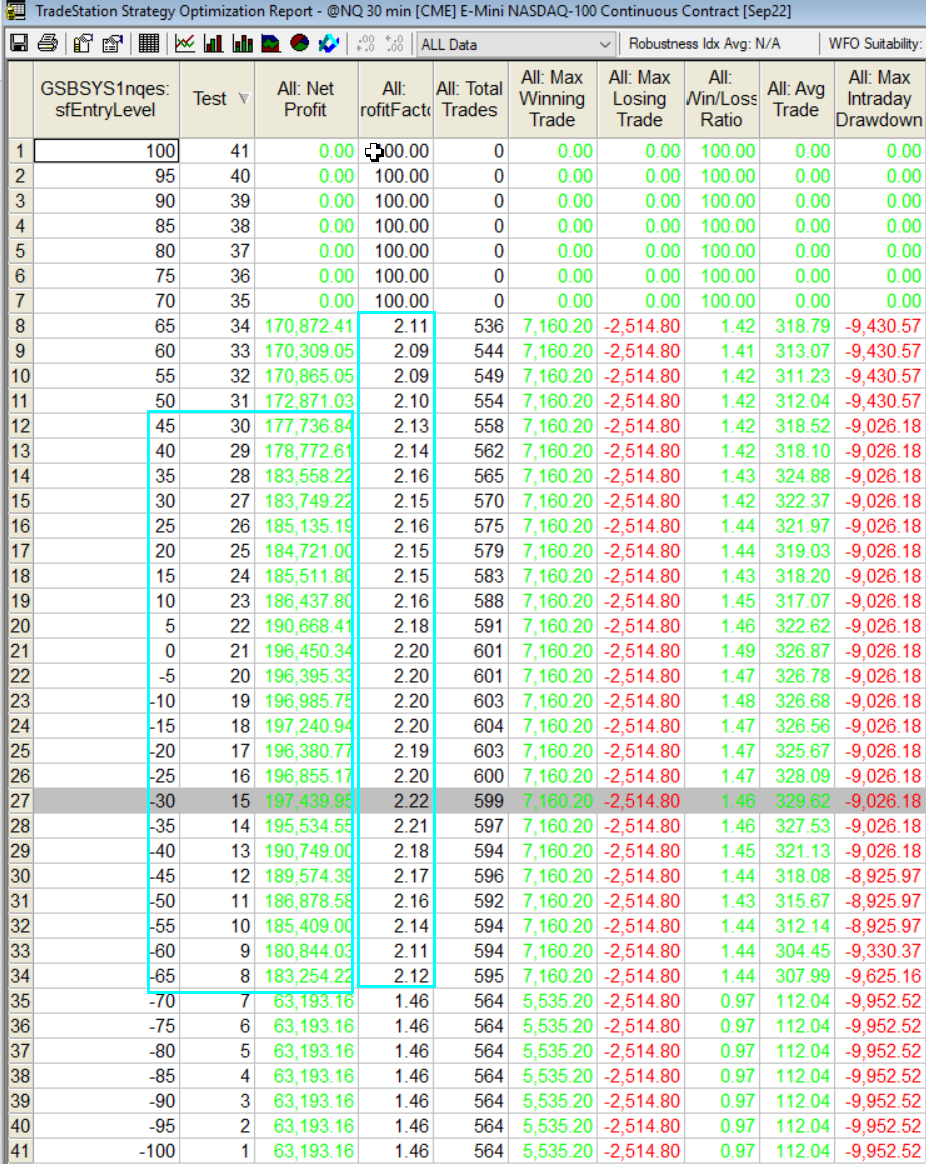The width and height of the screenshot is (926, 1164).
Task: Open the pie chart icon
Action: tap(299, 45)
